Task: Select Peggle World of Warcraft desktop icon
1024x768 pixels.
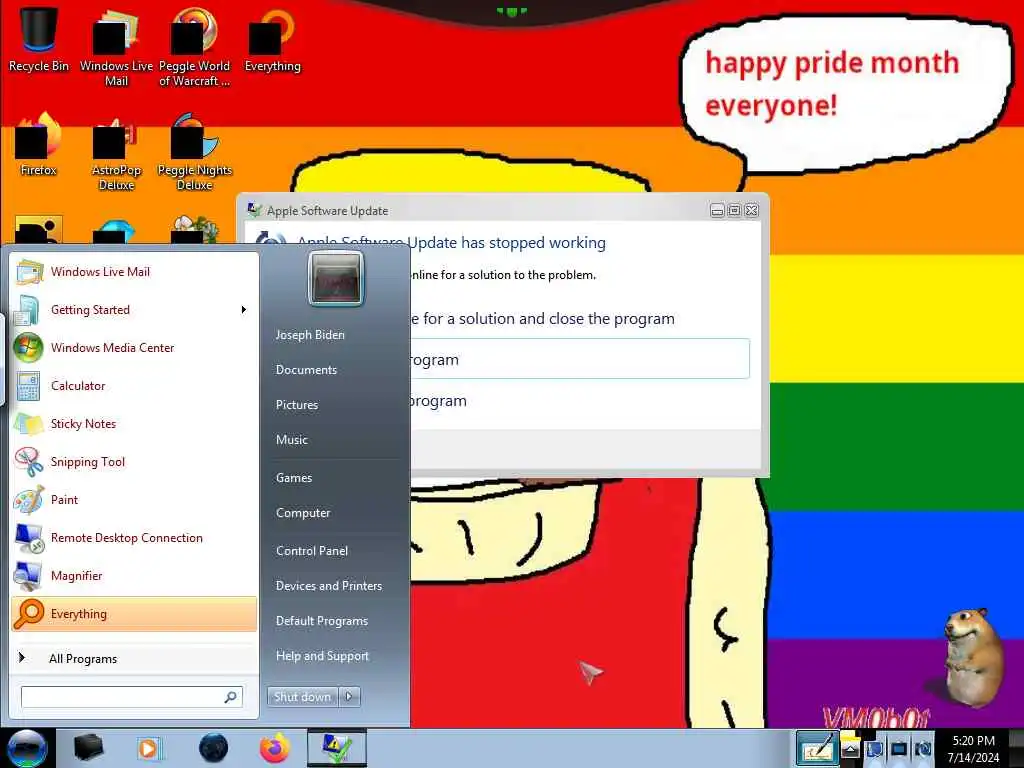Action: click(x=194, y=47)
